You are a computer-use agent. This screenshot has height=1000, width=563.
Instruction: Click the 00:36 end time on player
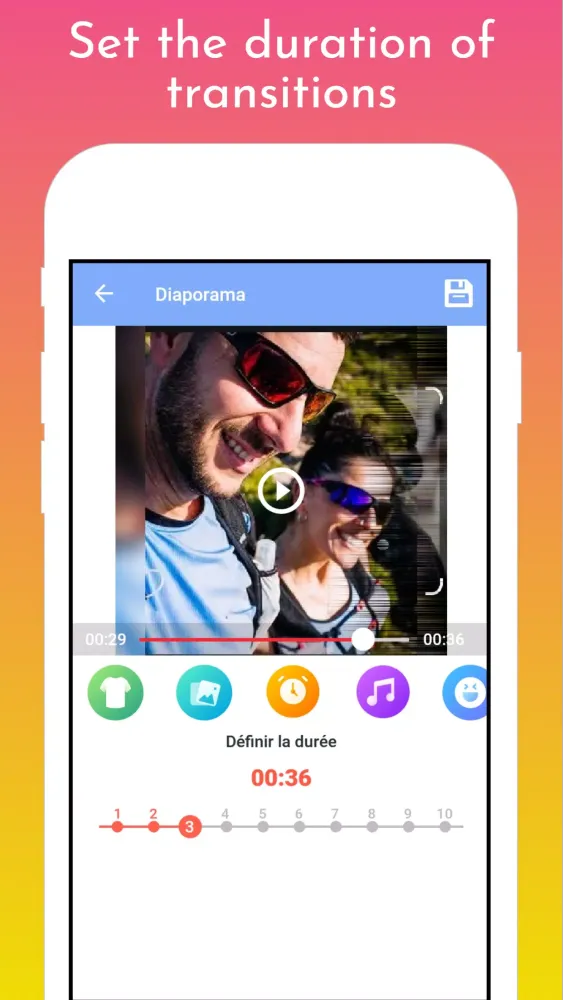(x=444, y=639)
